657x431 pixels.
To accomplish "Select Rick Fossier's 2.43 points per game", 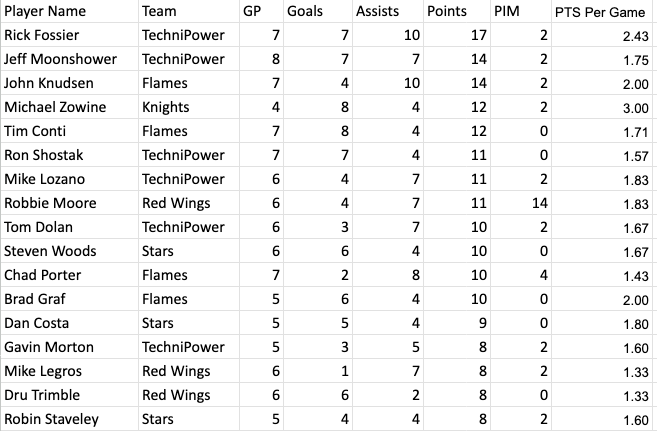I will tap(603, 35).
